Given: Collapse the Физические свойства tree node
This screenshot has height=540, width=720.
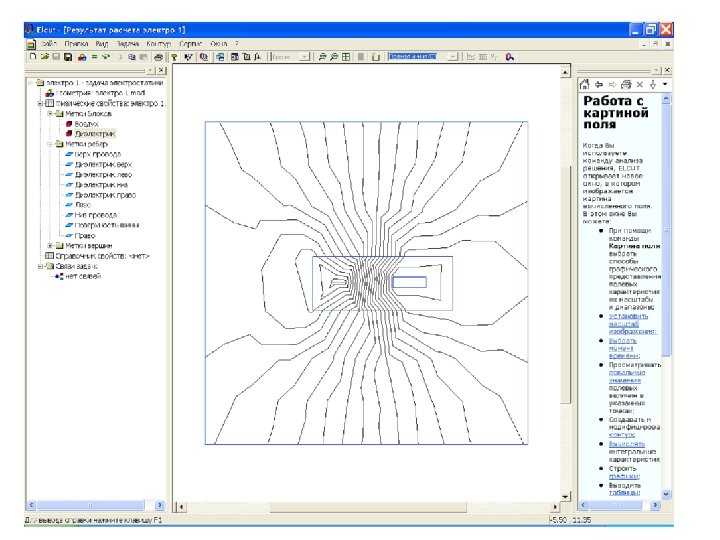Looking at the screenshot, I should [40, 103].
